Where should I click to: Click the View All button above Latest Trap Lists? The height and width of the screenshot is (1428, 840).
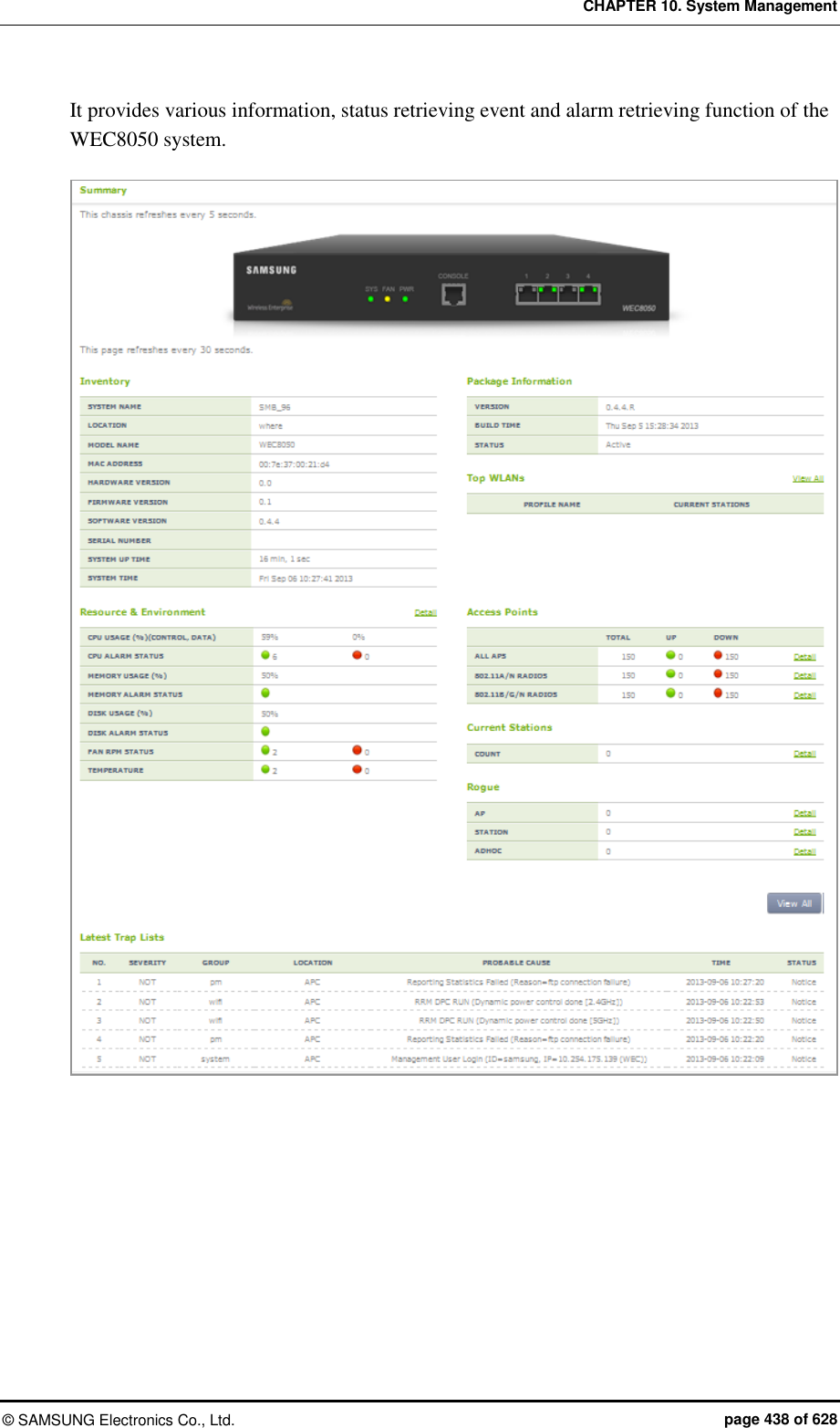[794, 903]
